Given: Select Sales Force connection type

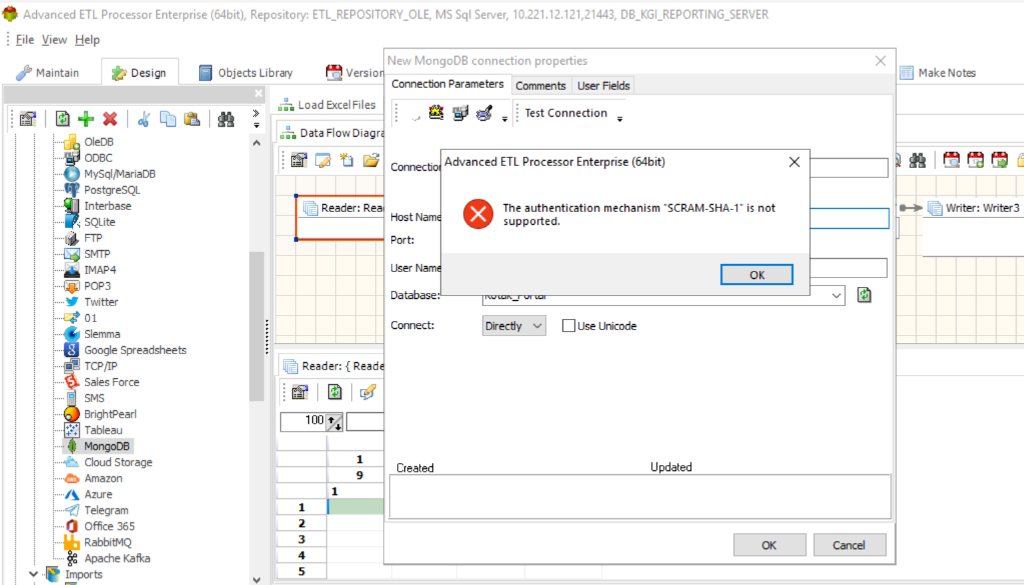Looking at the screenshot, I should point(111,382).
